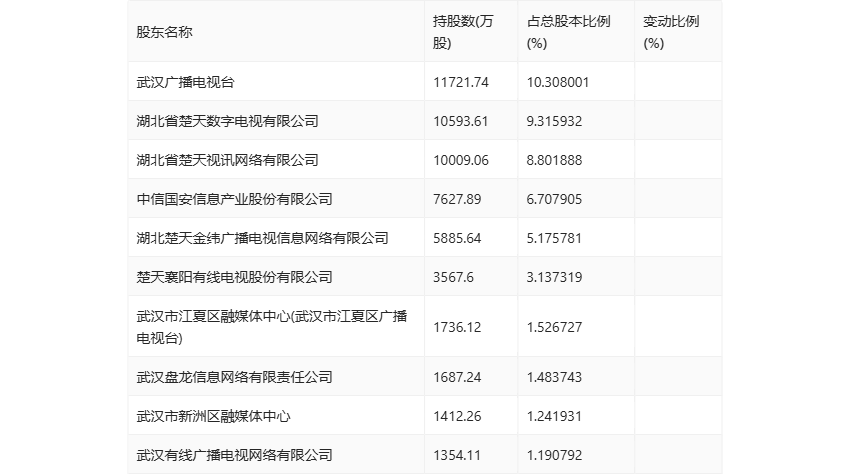Select the value 1354.11

457,455
